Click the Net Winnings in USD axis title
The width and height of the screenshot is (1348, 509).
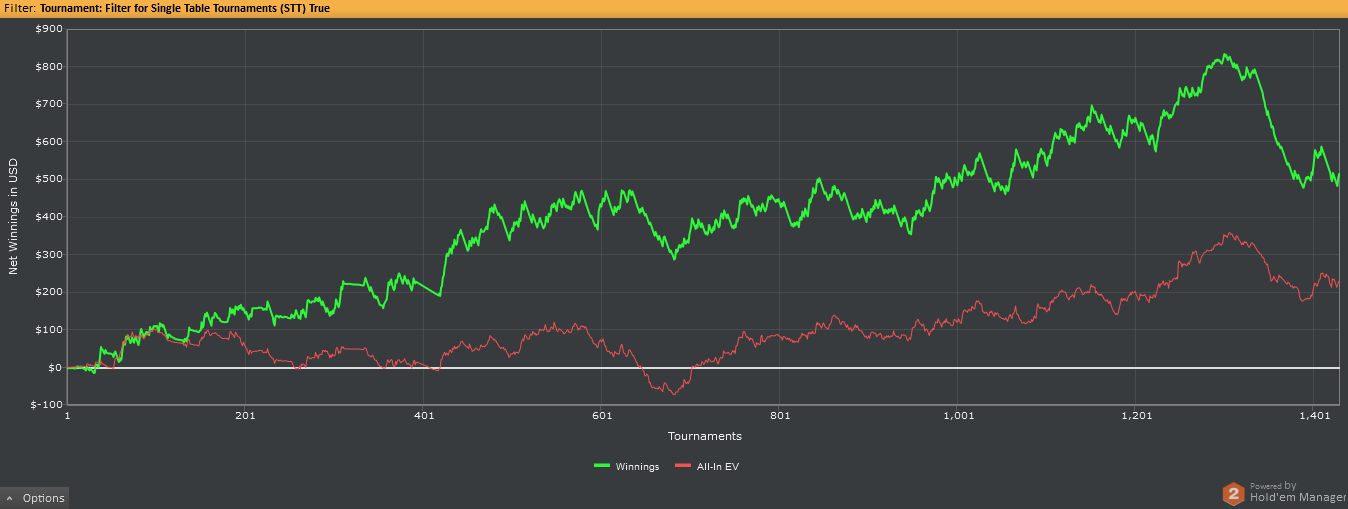click(14, 217)
